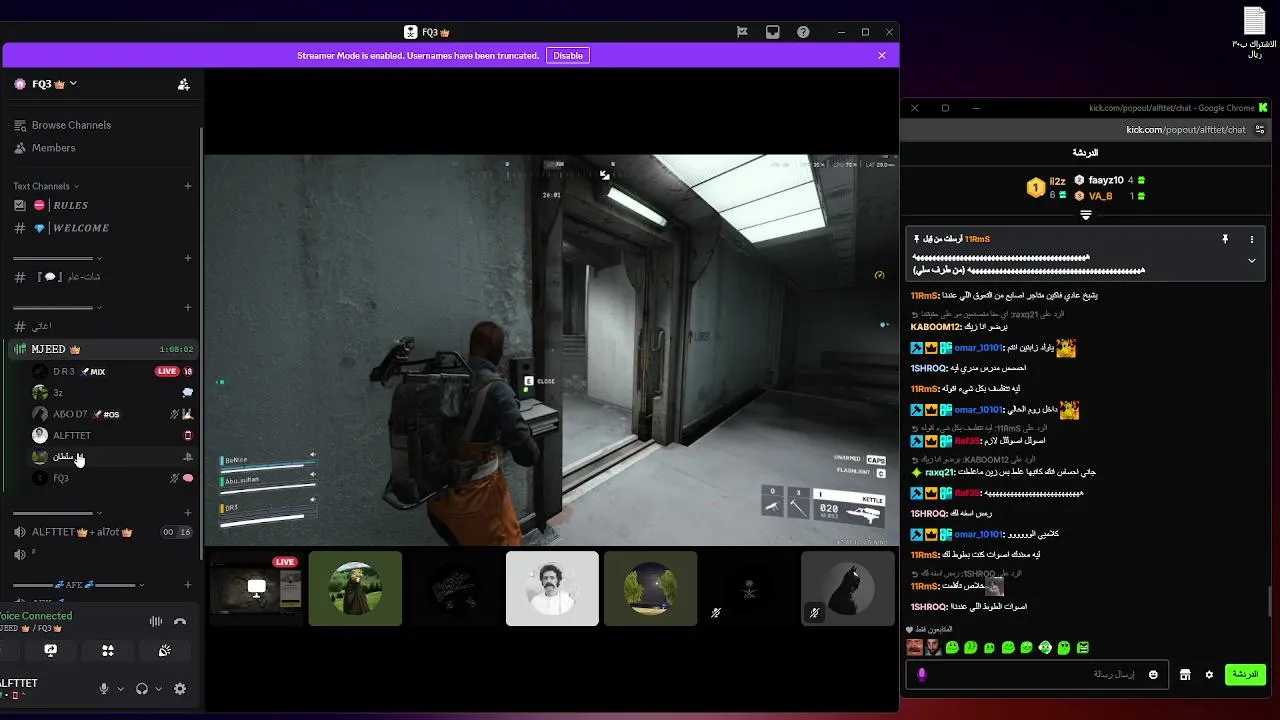
Task: Click leaderboard user VA_B
Action: [x=1100, y=196]
